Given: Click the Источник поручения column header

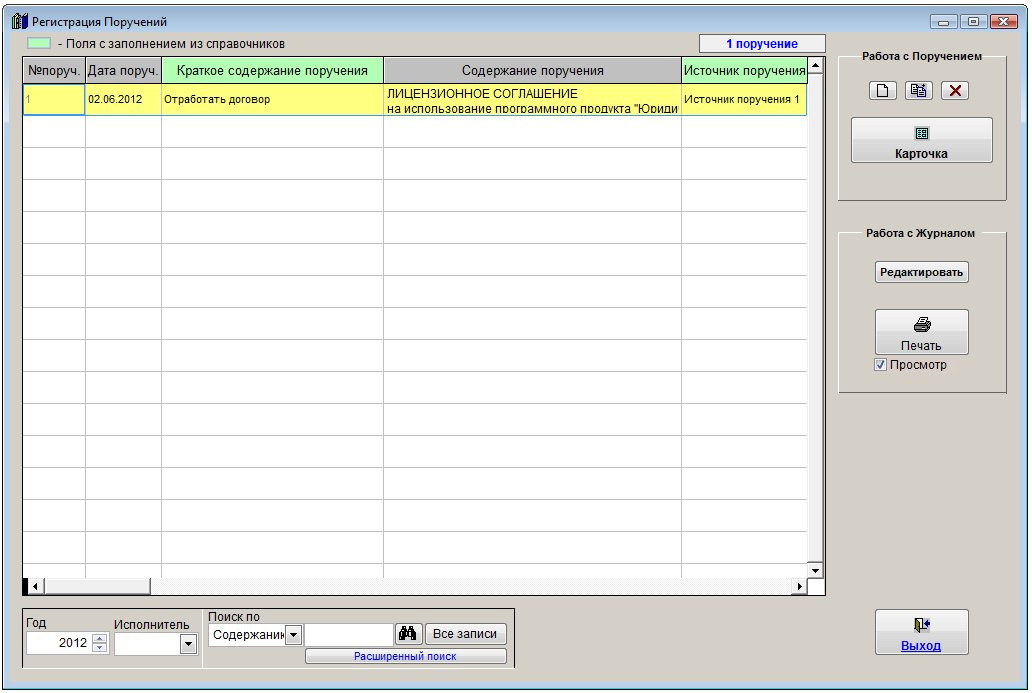Looking at the screenshot, I should tap(744, 70).
